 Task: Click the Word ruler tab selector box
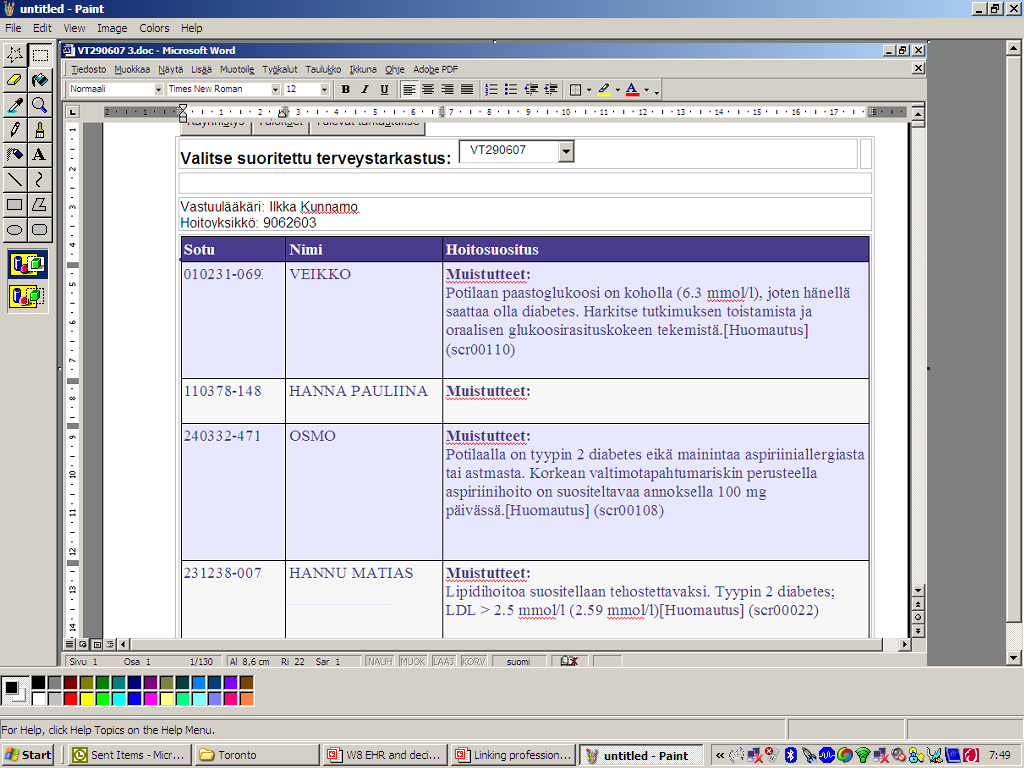click(x=72, y=112)
